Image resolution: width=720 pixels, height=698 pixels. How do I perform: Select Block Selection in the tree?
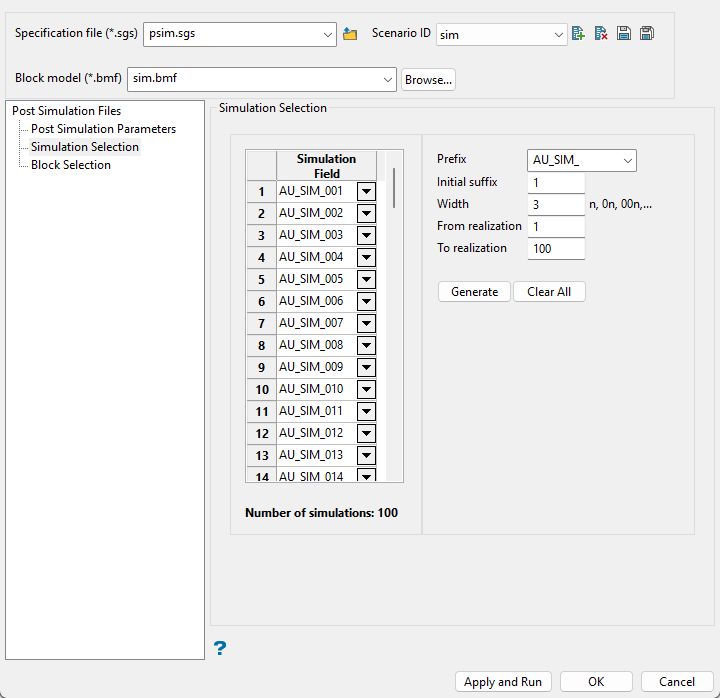(70, 165)
